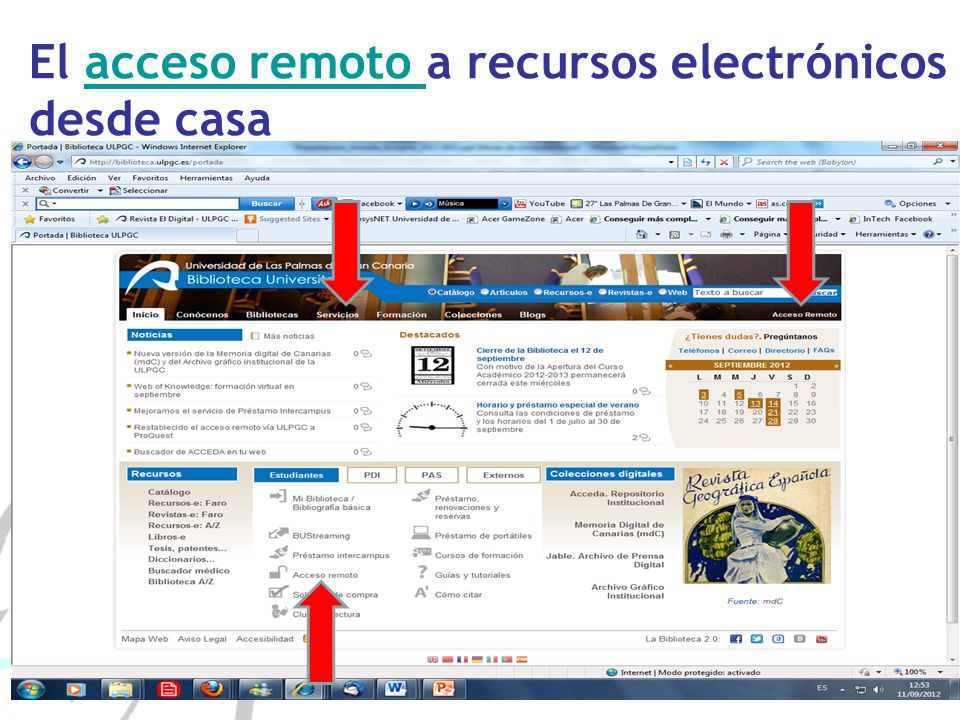The height and width of the screenshot is (720, 960).
Task: Expand the Página command dropdown
Action: point(786,234)
